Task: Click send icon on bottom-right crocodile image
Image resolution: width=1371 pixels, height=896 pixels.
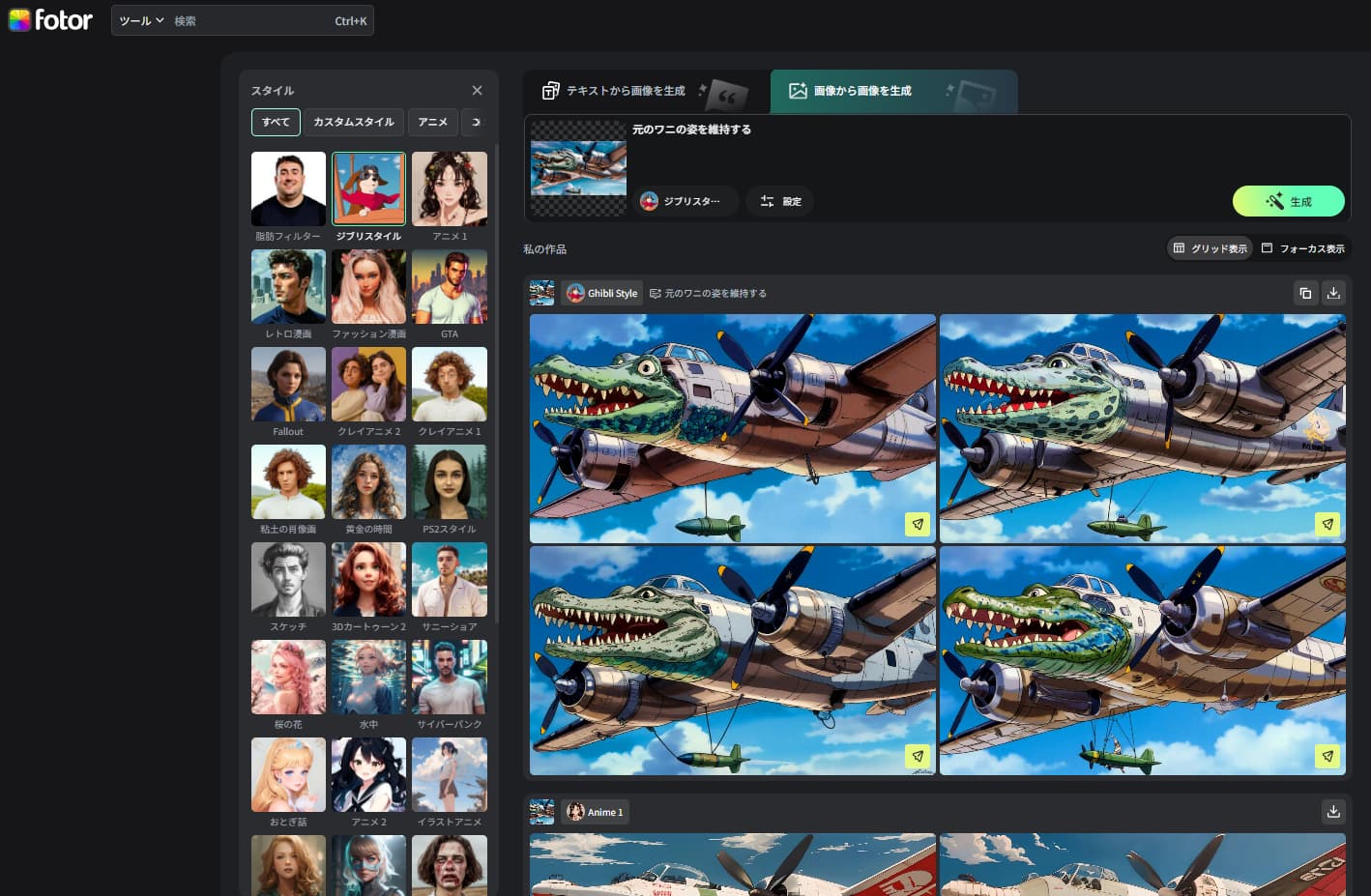Action: coord(1327,756)
